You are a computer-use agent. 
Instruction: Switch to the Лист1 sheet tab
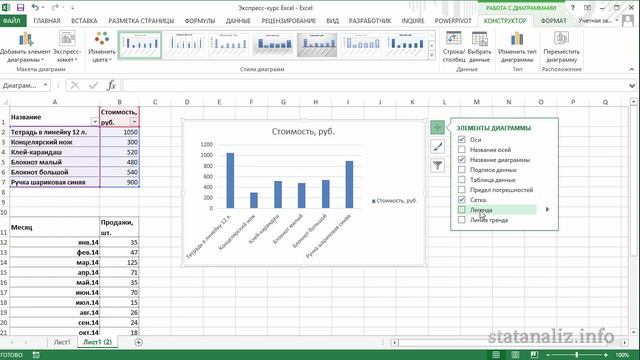pyautogui.click(x=62, y=342)
